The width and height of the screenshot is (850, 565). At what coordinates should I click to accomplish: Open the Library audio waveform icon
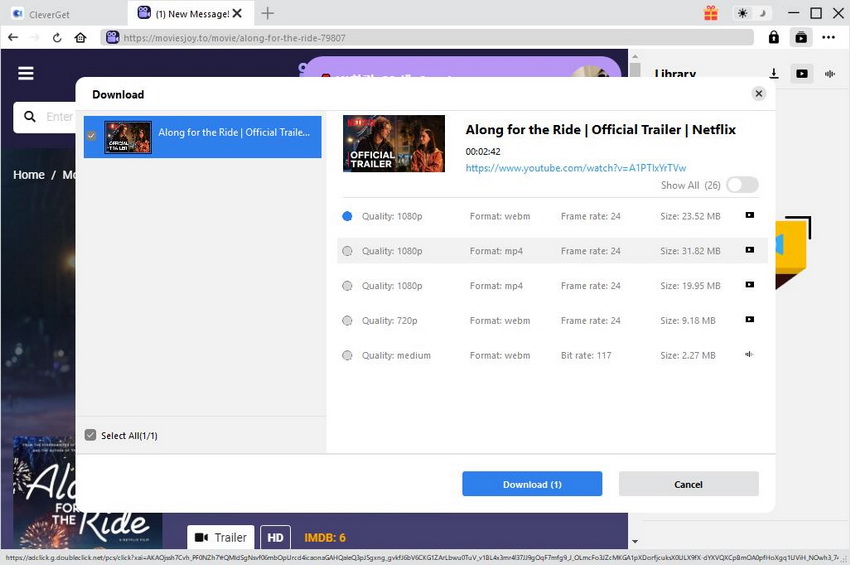[830, 74]
